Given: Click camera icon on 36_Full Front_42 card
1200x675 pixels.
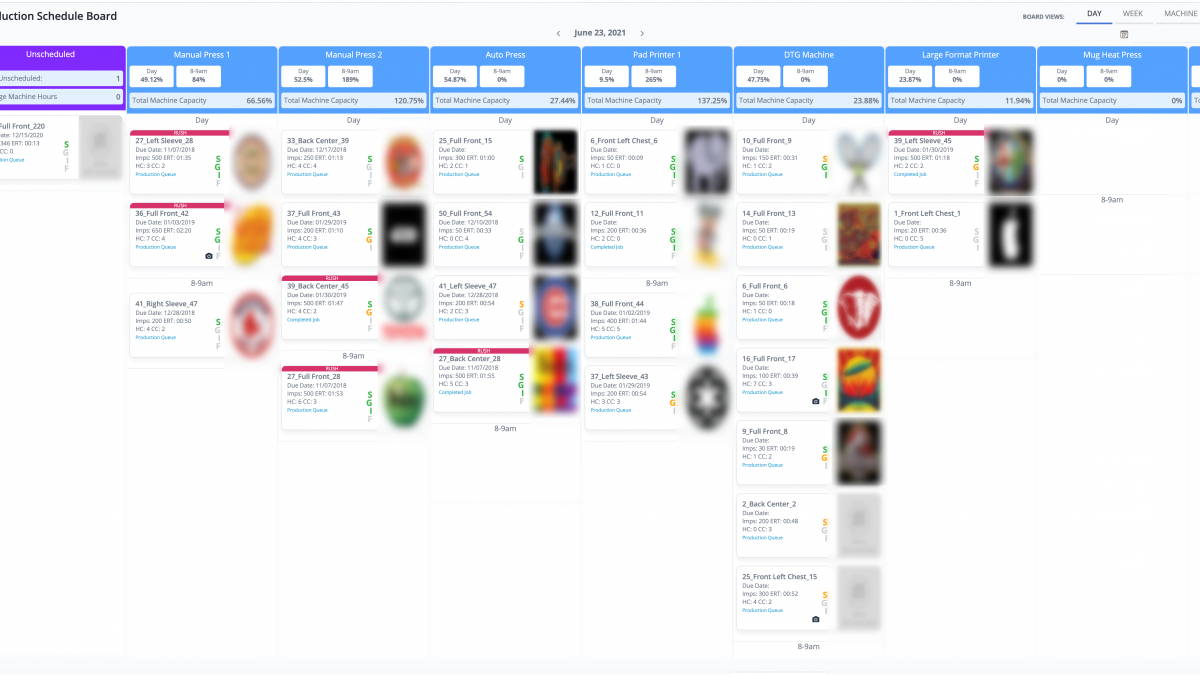Looking at the screenshot, I should click(210, 256).
